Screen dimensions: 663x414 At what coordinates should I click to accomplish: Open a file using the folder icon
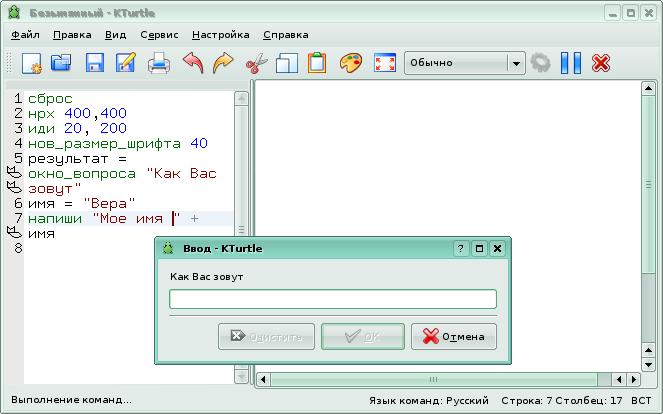(62, 63)
